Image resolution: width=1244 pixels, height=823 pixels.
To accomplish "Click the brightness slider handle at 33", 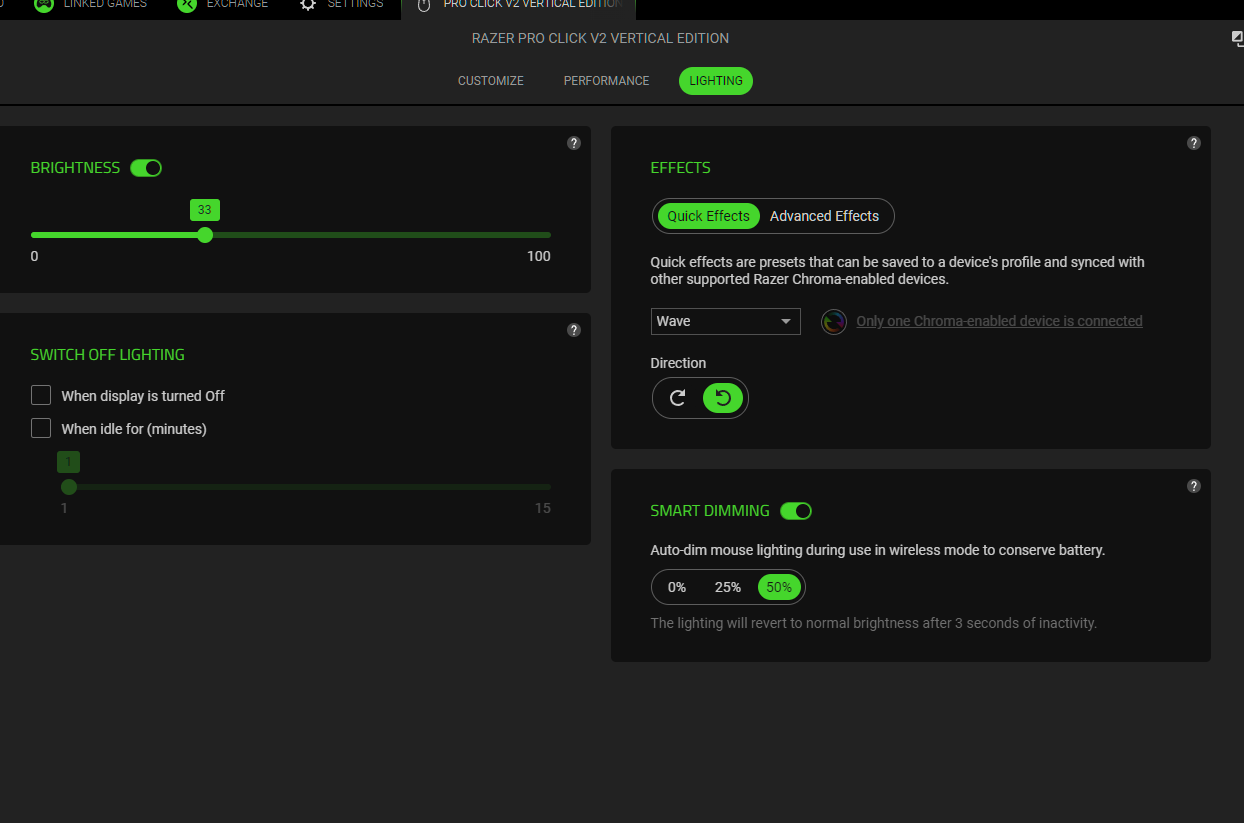I will coord(205,235).
